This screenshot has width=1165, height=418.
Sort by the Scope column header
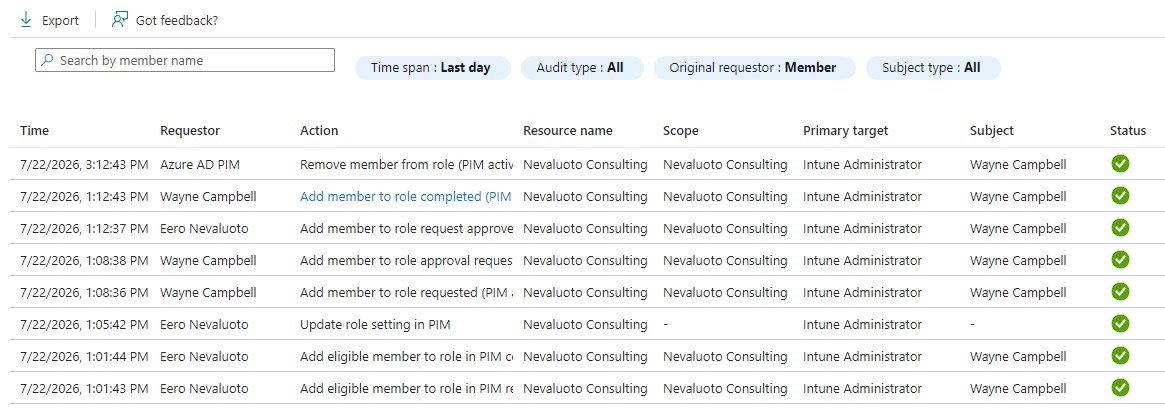(681, 131)
